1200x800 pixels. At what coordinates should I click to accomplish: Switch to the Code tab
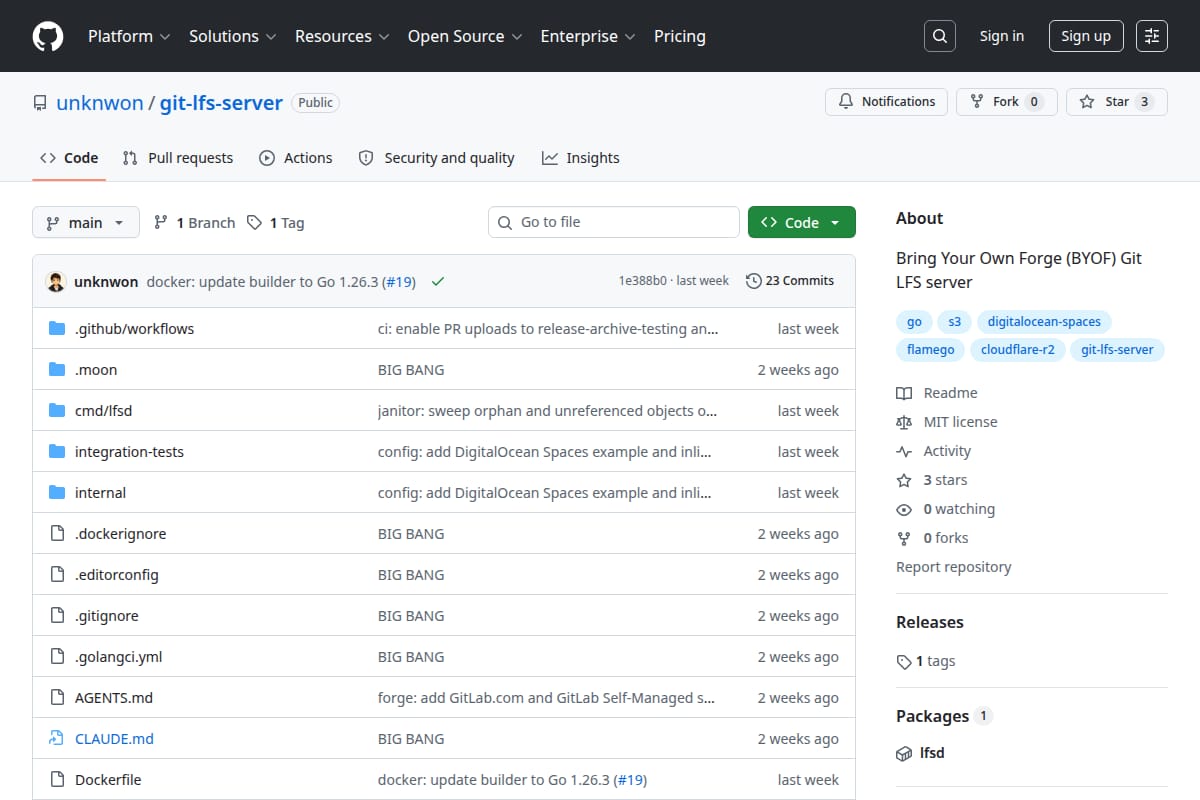click(x=69, y=158)
